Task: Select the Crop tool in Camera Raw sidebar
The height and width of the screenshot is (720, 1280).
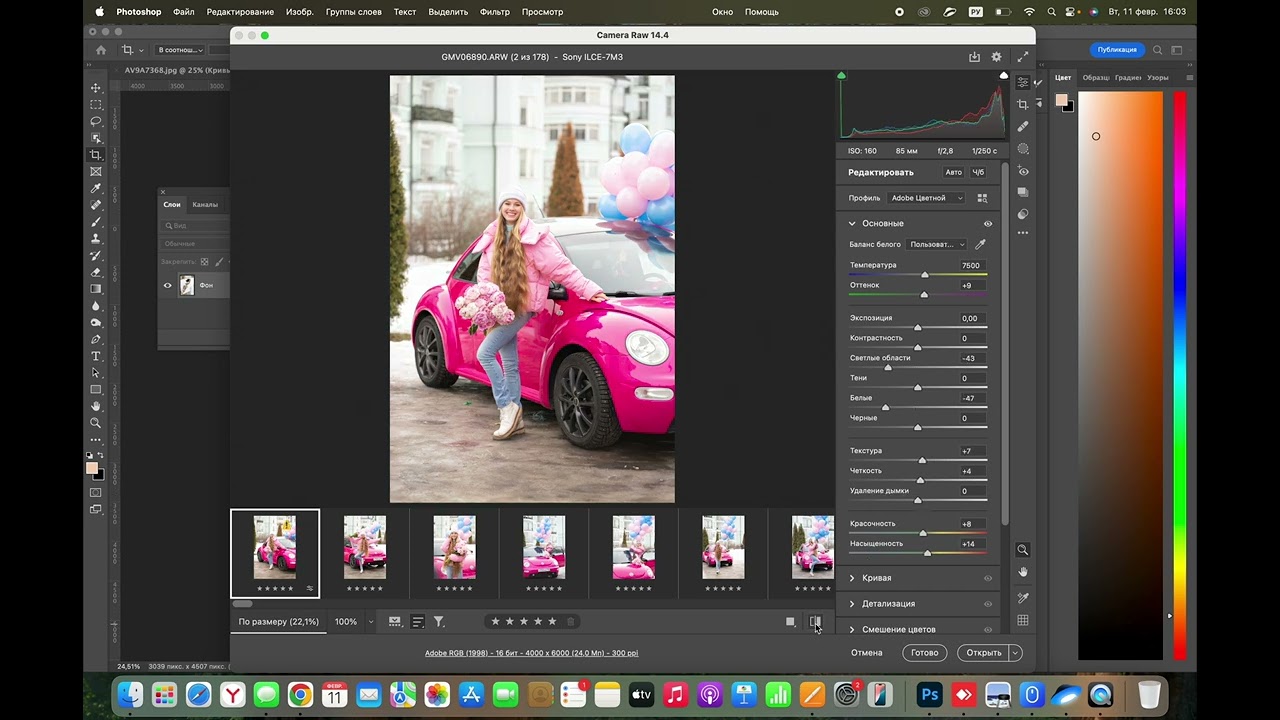Action: pos(1022,104)
